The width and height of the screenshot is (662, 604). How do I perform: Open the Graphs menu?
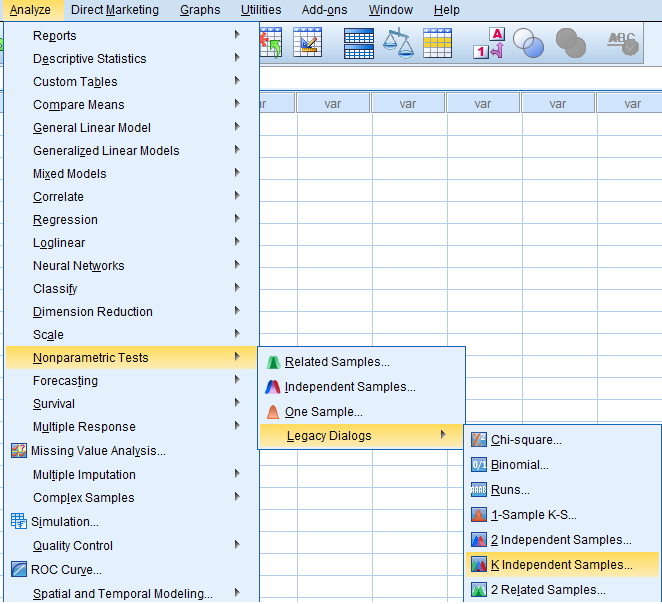tap(200, 10)
